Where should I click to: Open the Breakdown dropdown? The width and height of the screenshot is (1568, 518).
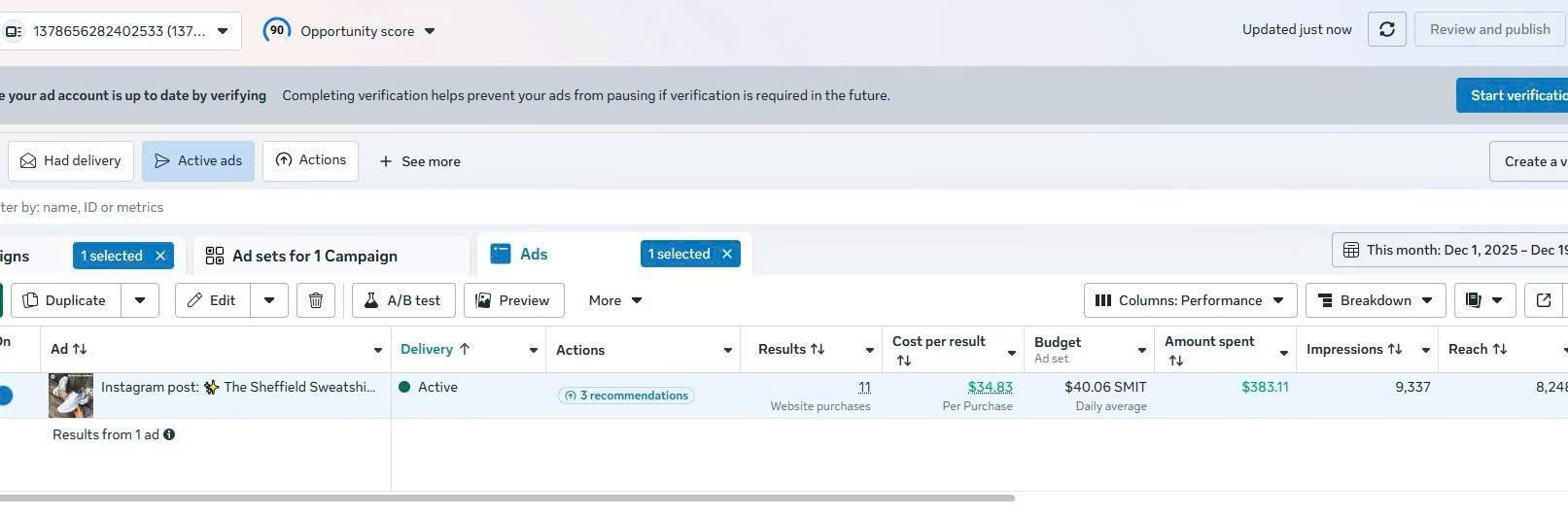1375,300
